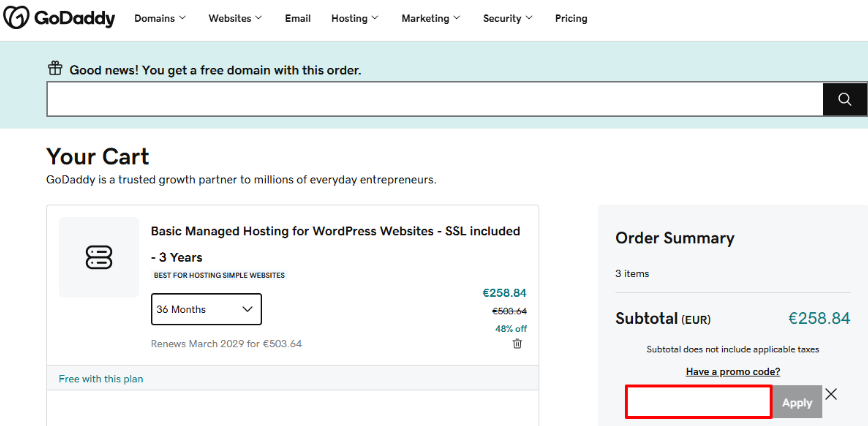Expand the Hosting menu
The width and height of the screenshot is (868, 426).
pyautogui.click(x=355, y=18)
